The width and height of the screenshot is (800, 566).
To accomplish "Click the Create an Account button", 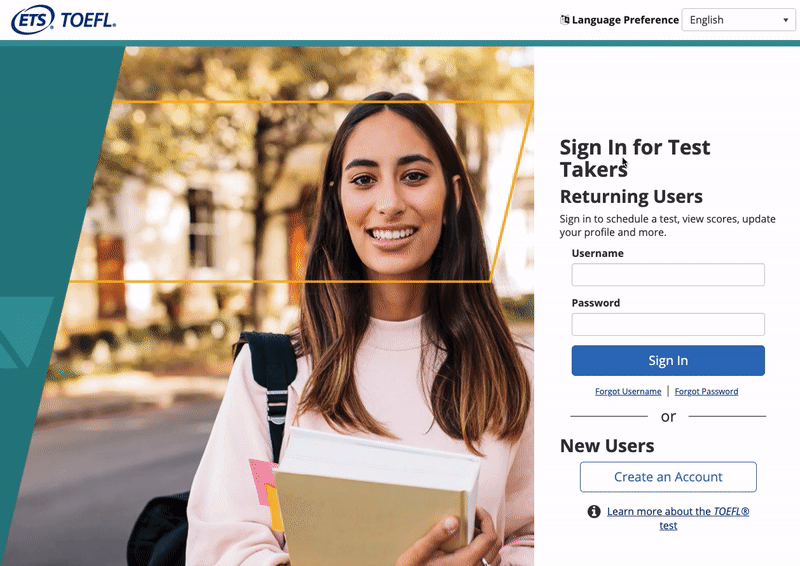I will 668,477.
